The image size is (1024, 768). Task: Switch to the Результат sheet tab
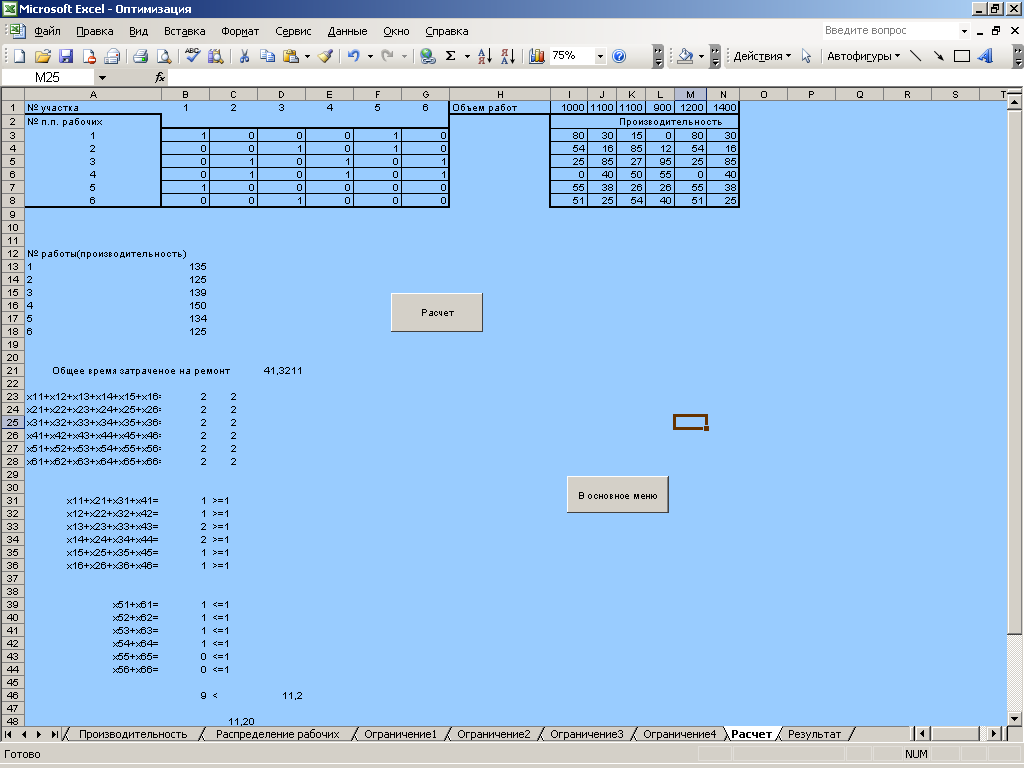click(x=814, y=734)
